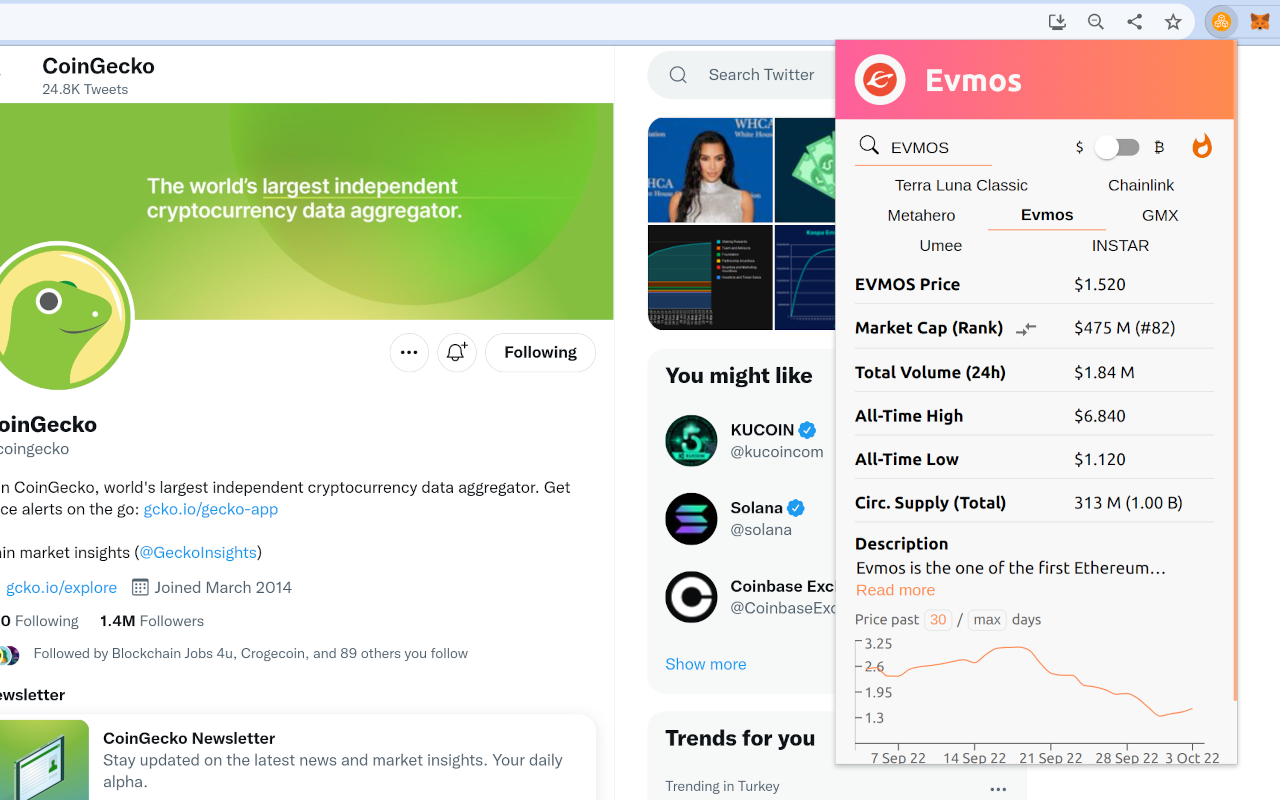Select the Chainlink coin tab

point(1141,185)
